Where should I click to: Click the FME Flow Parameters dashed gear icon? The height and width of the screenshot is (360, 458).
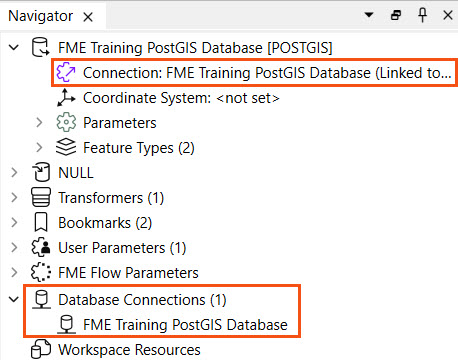(x=41, y=272)
